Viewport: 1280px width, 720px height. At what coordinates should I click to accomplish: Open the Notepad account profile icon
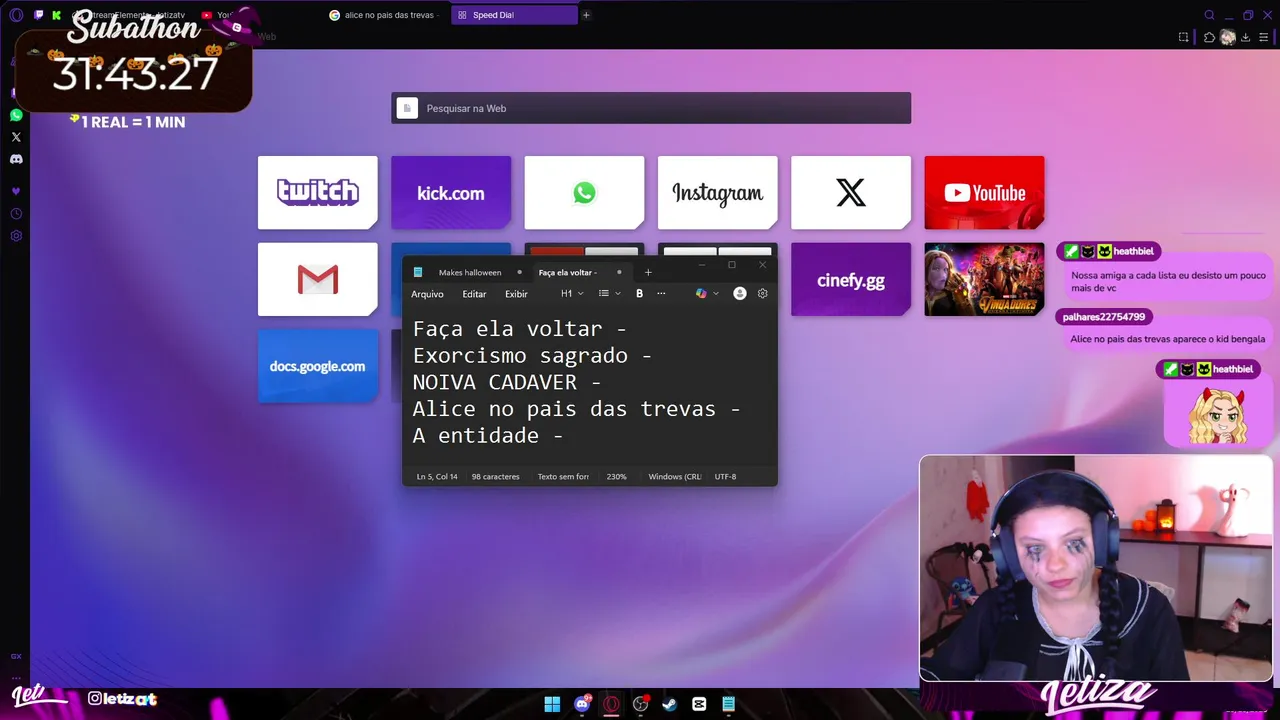(x=740, y=294)
